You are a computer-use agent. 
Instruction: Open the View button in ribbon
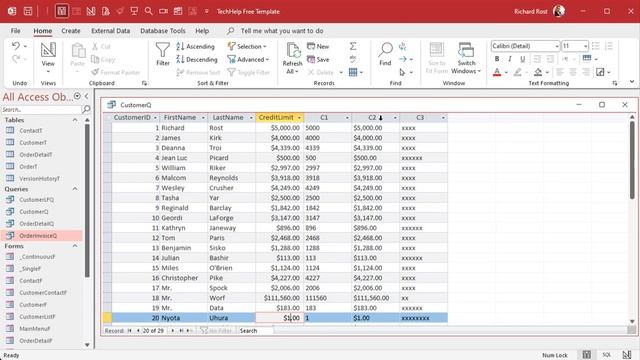pos(48,58)
